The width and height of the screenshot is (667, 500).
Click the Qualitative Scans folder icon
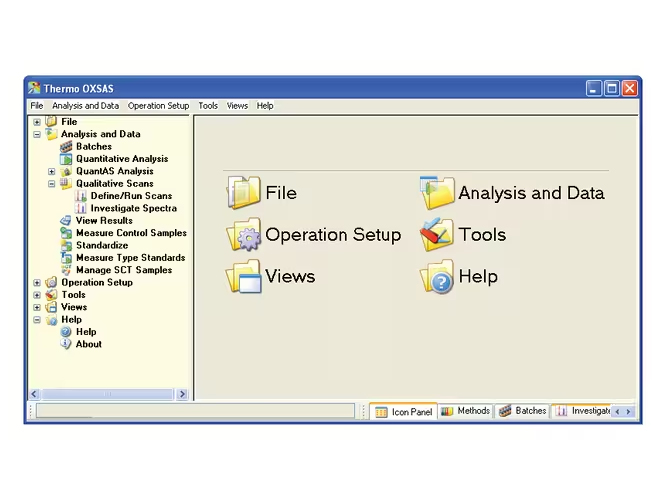click(x=66, y=184)
